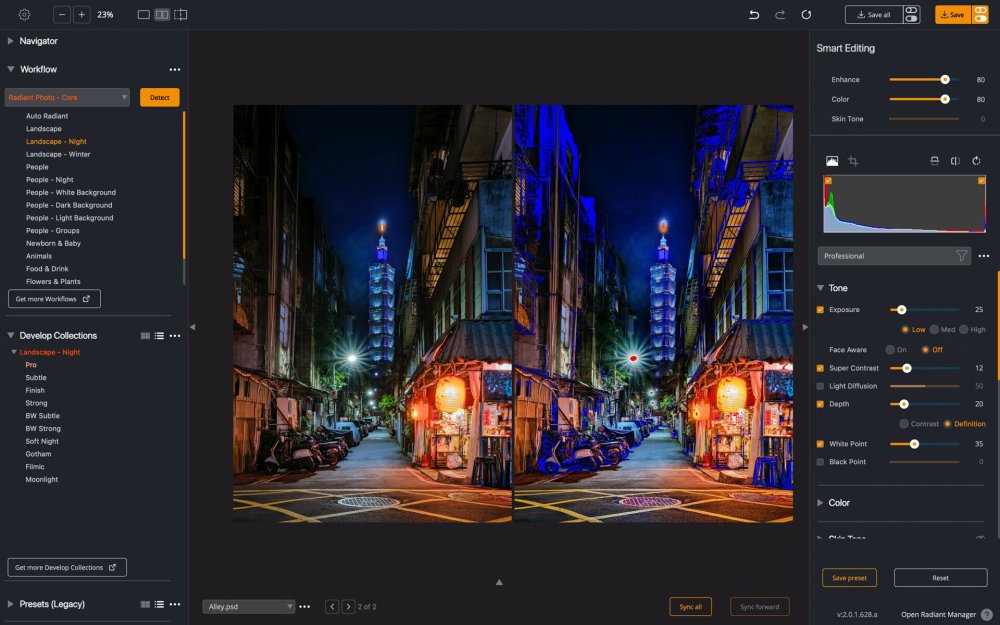The height and width of the screenshot is (625, 1000).
Task: Switch Develop Collections to grid view
Action: [145, 335]
